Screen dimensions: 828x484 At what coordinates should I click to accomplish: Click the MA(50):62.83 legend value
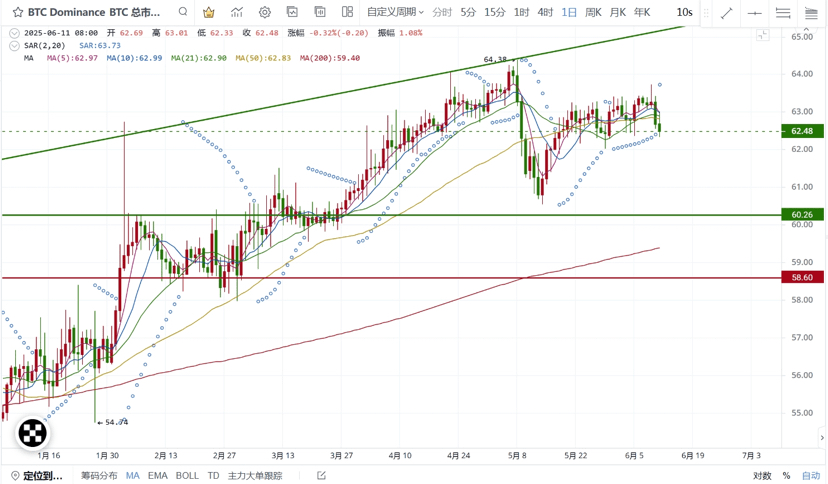coord(263,58)
